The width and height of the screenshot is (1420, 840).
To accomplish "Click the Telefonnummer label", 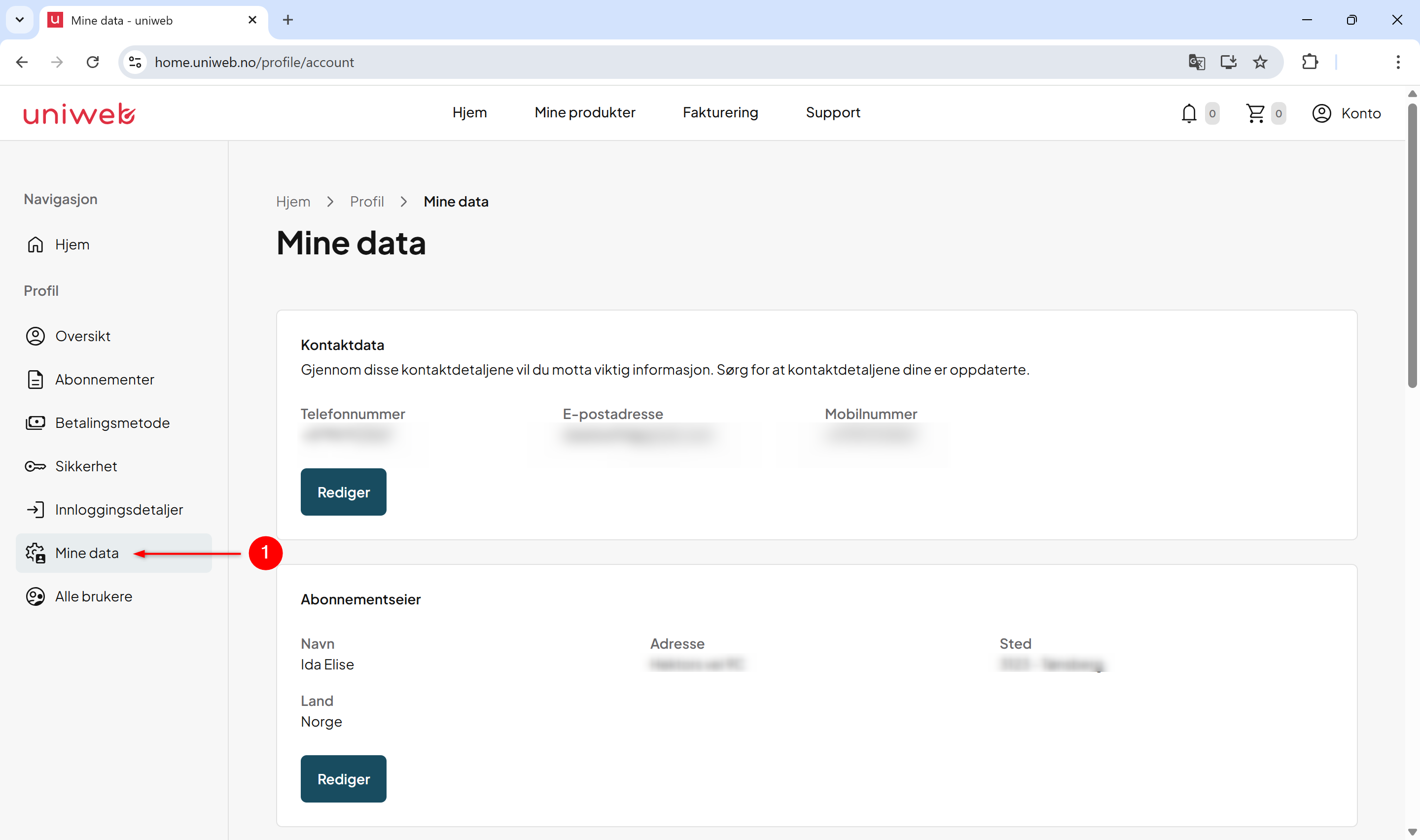I will pyautogui.click(x=353, y=414).
